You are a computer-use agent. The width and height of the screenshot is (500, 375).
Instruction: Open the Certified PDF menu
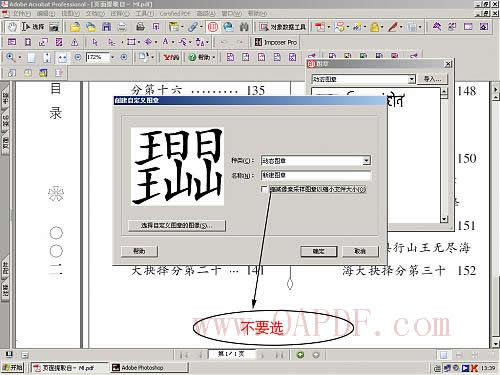pyautogui.click(x=175, y=14)
